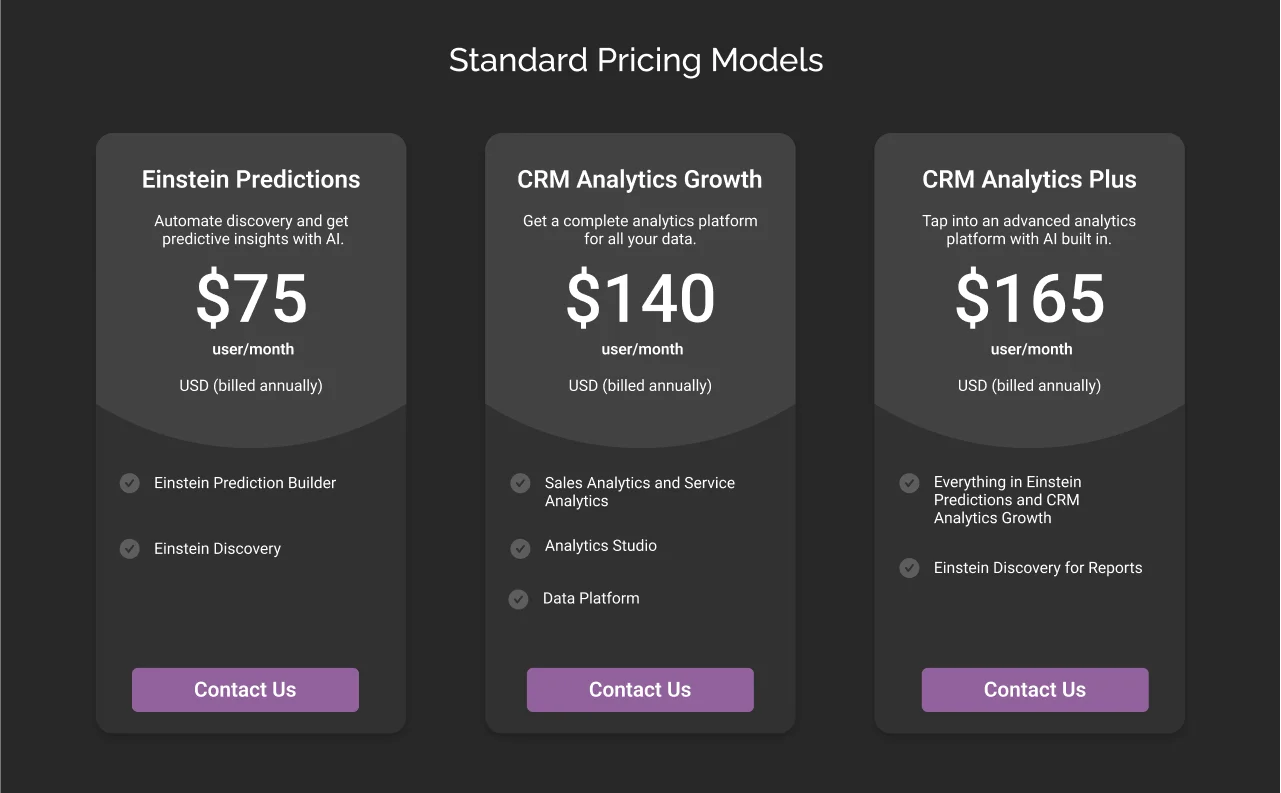
Task: Click the checkmark beside Sales Analytics and Service Analytics
Action: click(x=520, y=483)
